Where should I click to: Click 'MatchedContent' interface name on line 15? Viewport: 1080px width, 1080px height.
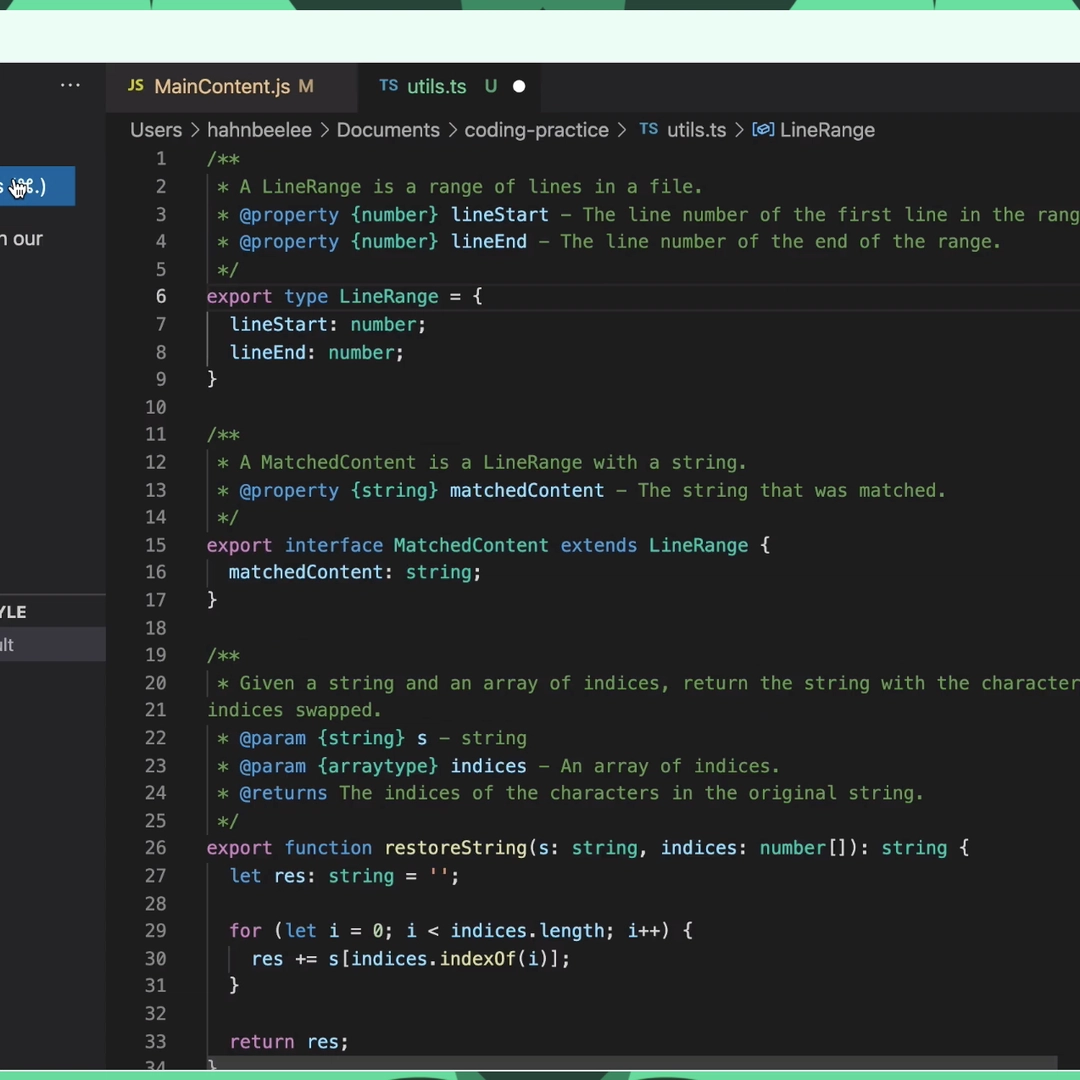pyautogui.click(x=471, y=546)
